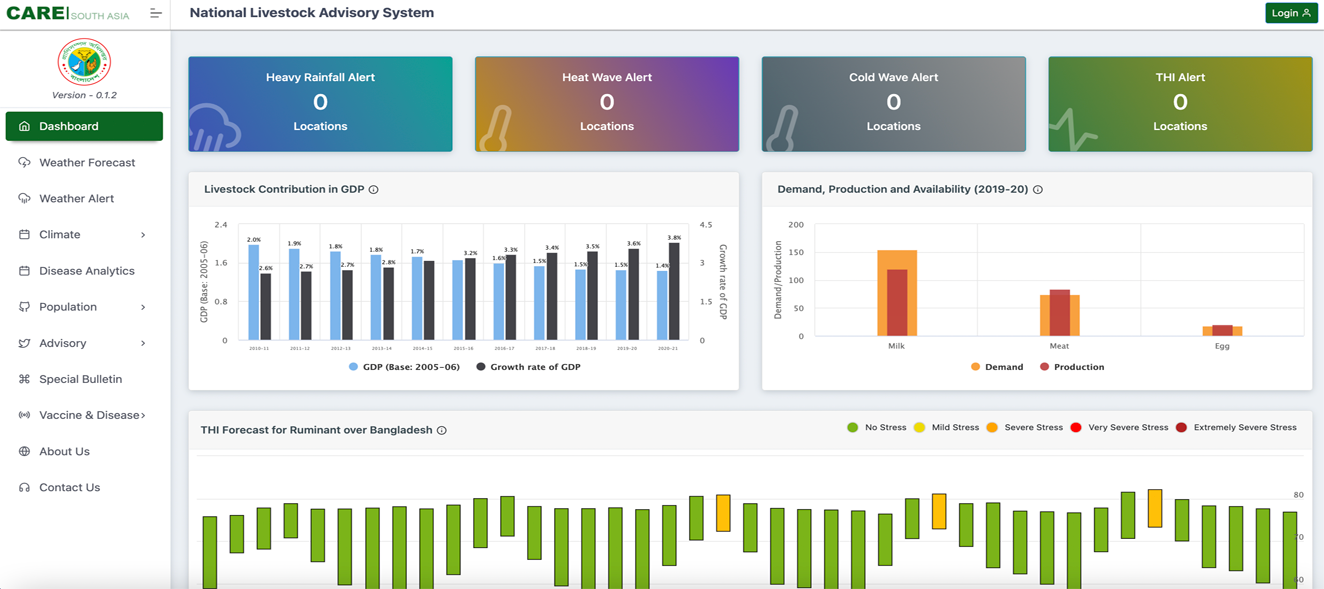Click the Special Bulletin command icon
The height and width of the screenshot is (589, 1324).
click(x=24, y=379)
